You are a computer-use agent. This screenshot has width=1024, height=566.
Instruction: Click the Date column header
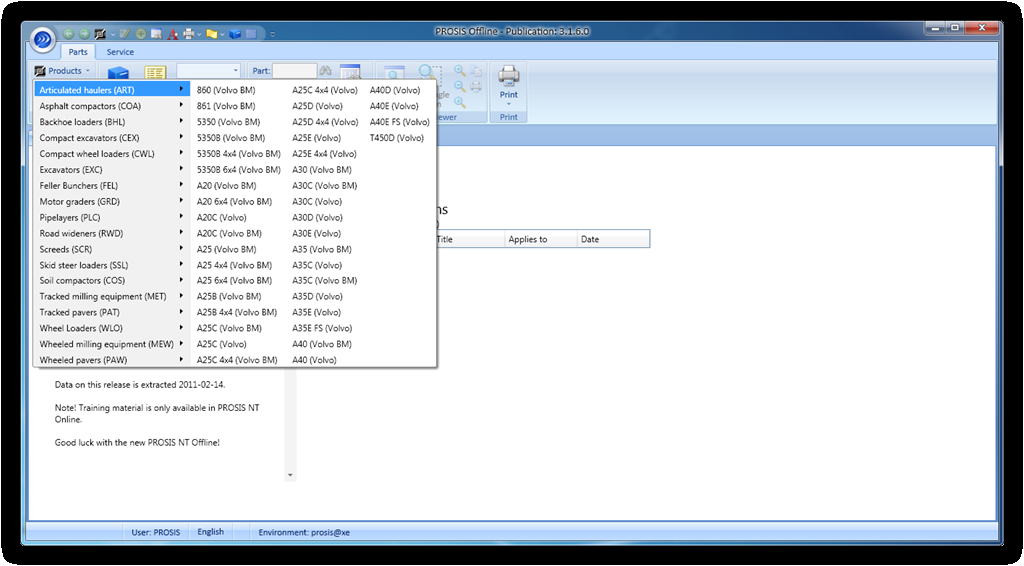click(613, 239)
